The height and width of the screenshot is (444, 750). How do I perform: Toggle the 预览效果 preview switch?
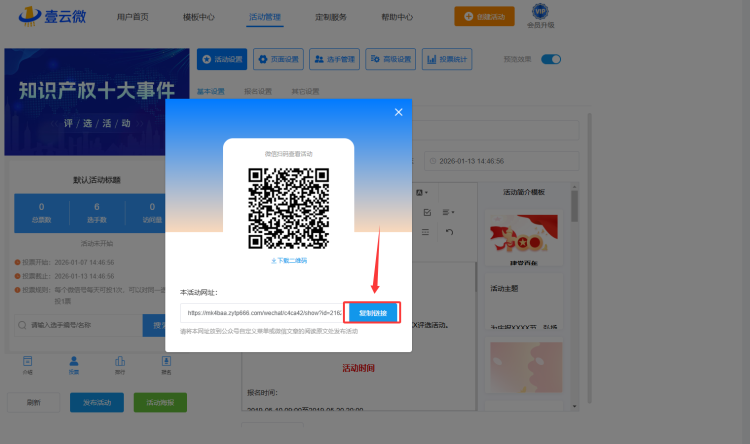pos(551,59)
